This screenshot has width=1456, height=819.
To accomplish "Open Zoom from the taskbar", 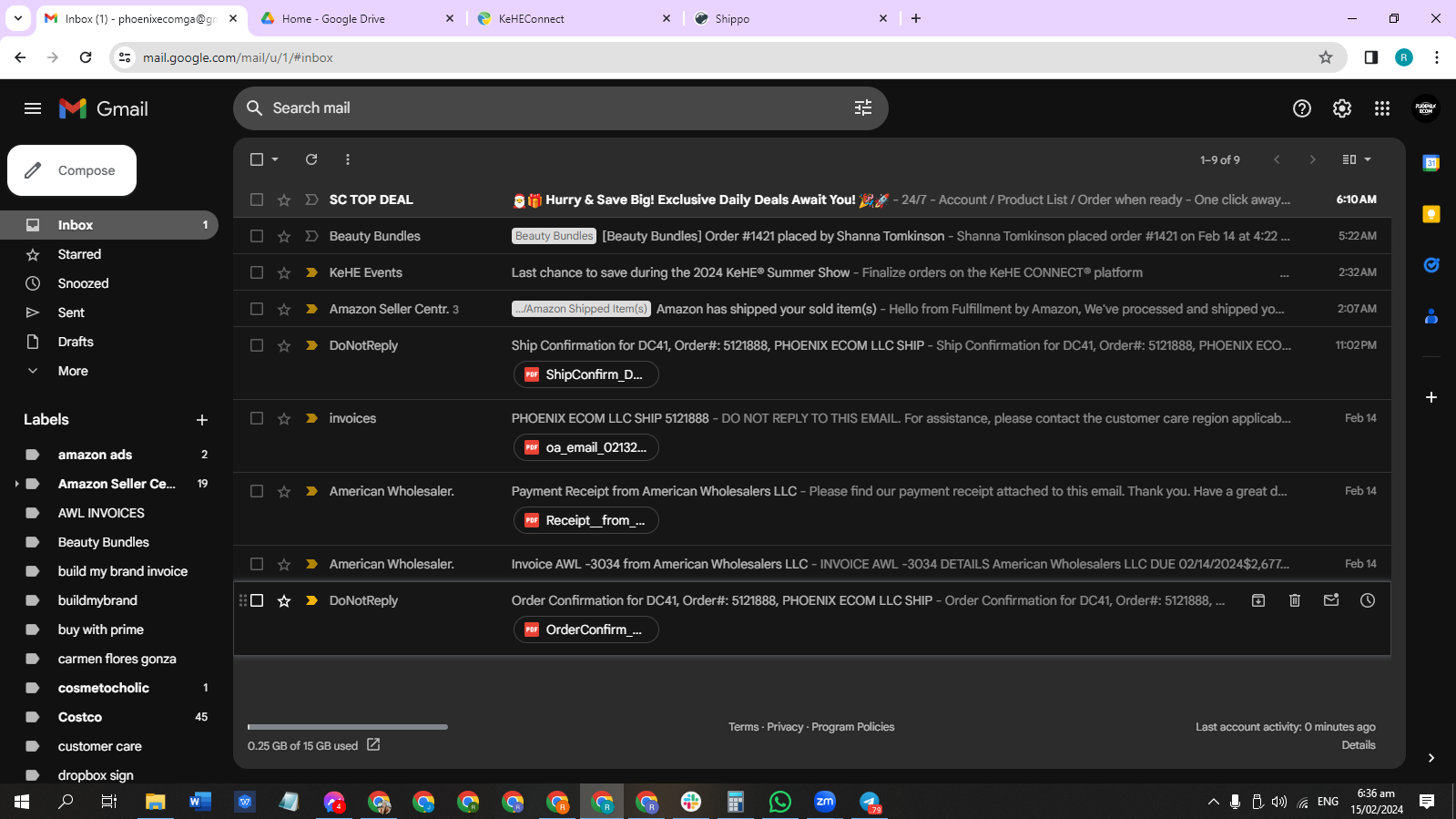I will tap(825, 802).
